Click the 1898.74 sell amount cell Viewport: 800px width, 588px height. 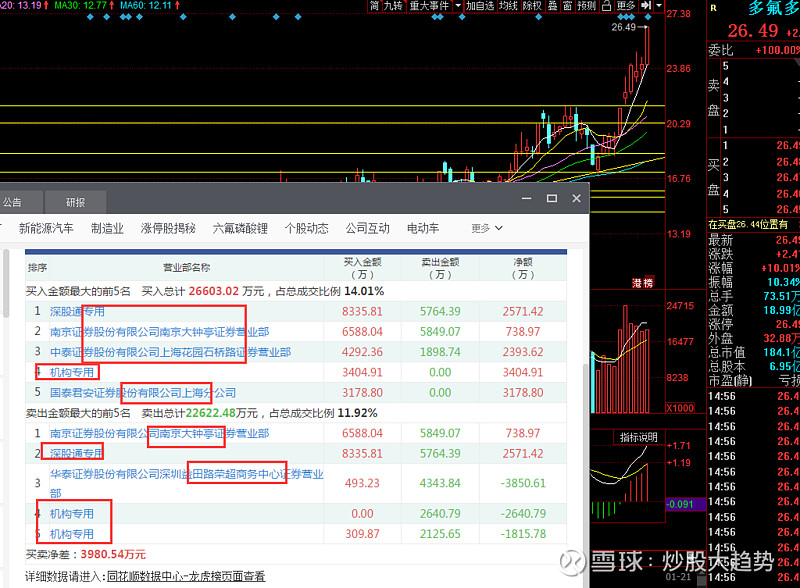click(440, 352)
